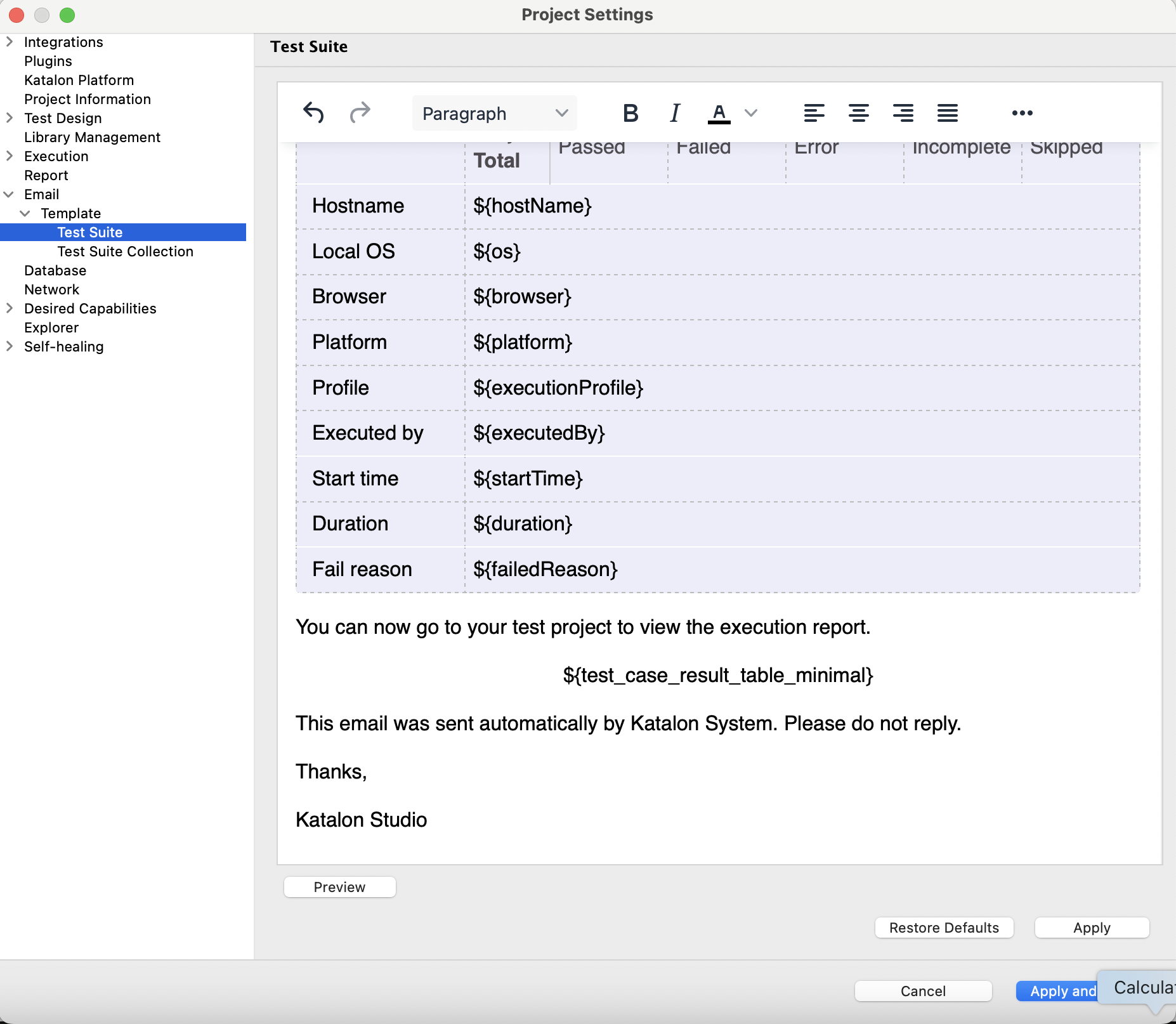Undo the last edit in the editor
The height and width of the screenshot is (1024, 1176).
click(x=313, y=113)
